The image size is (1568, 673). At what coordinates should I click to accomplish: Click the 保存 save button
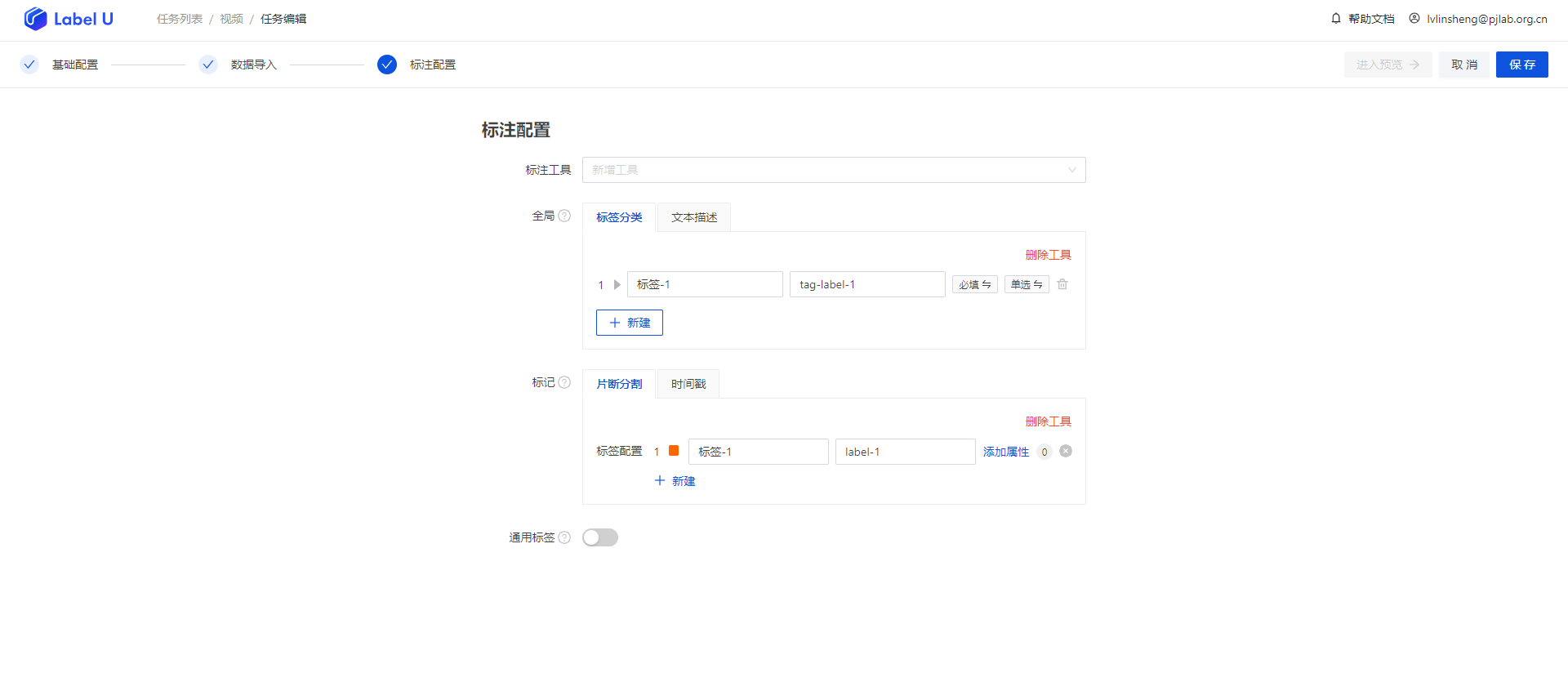tap(1522, 65)
